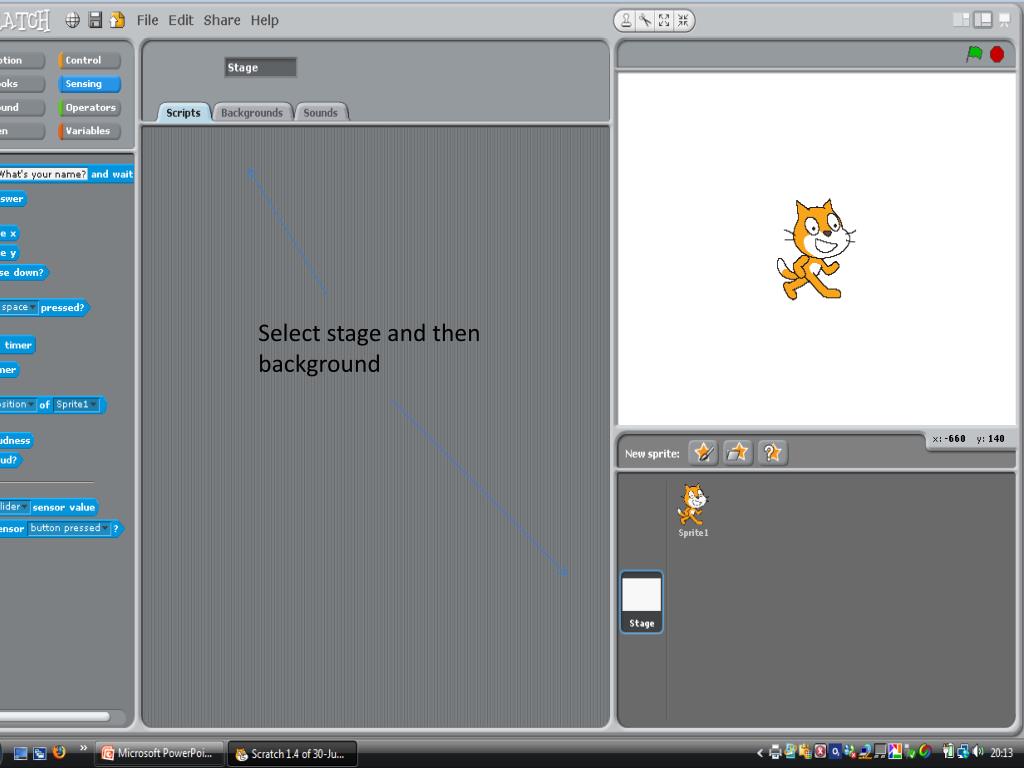This screenshot has height=768, width=1024.
Task: Open the Sounds tab
Action: pos(320,113)
